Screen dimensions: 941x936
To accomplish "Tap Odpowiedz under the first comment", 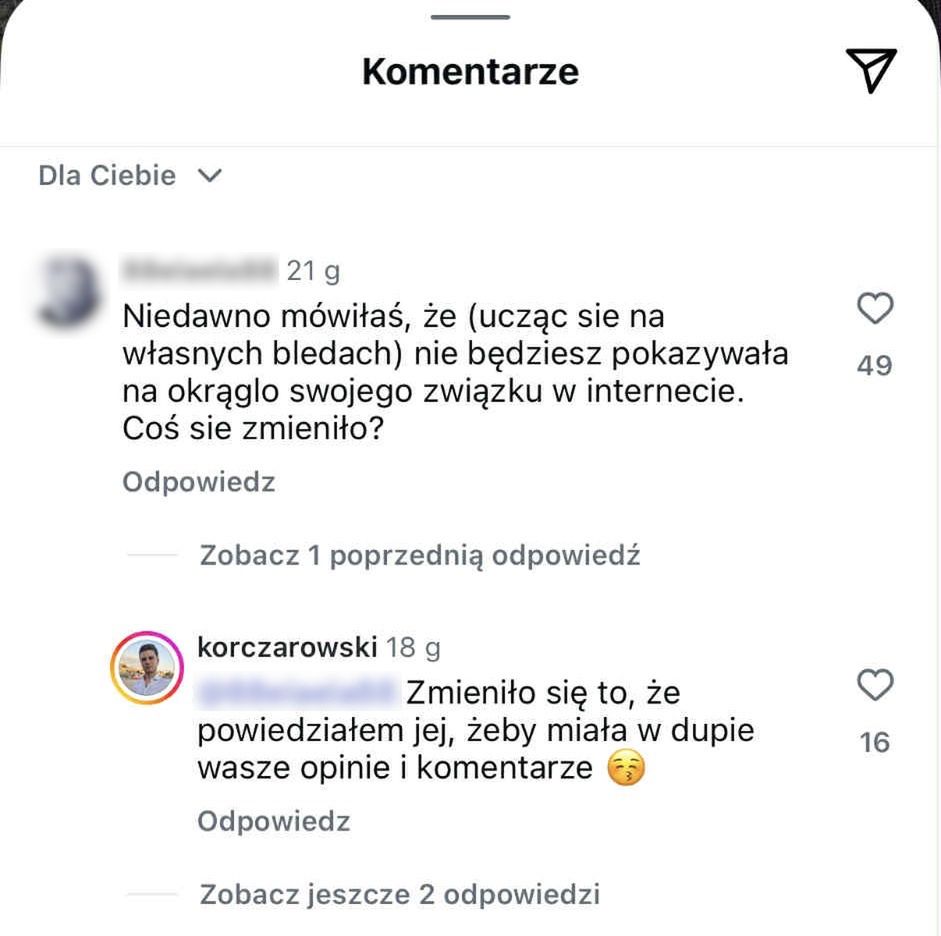I will pyautogui.click(x=198, y=482).
